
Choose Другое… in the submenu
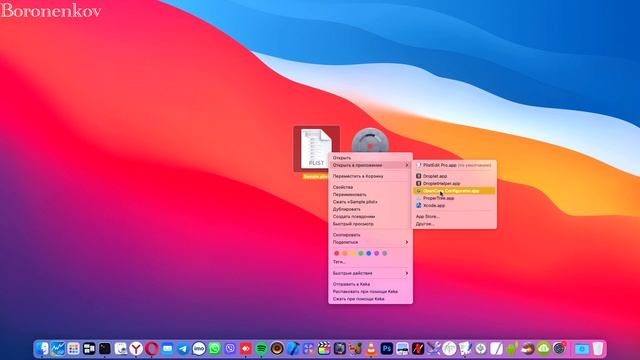(454, 224)
